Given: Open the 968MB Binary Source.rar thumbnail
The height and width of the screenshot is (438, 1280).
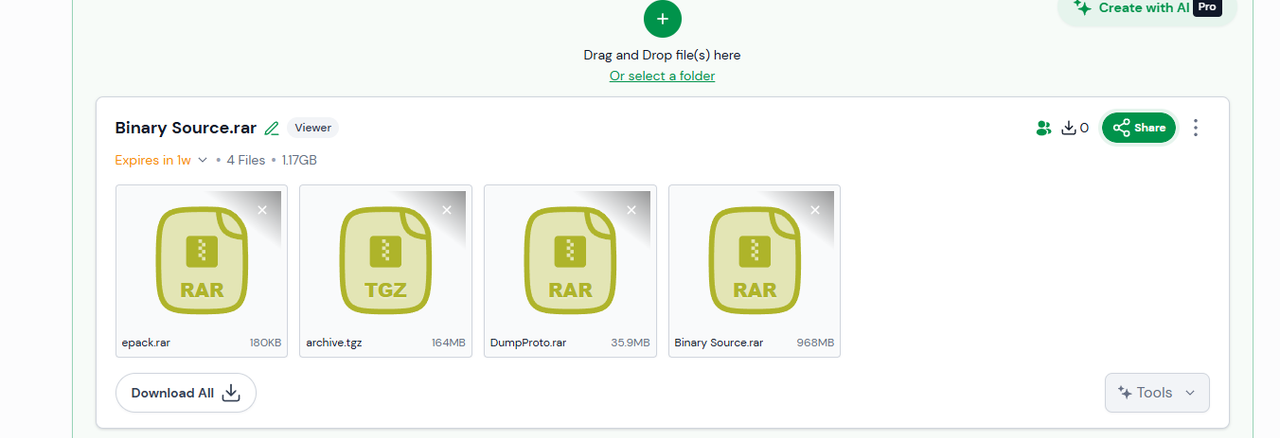Looking at the screenshot, I should tap(754, 261).
